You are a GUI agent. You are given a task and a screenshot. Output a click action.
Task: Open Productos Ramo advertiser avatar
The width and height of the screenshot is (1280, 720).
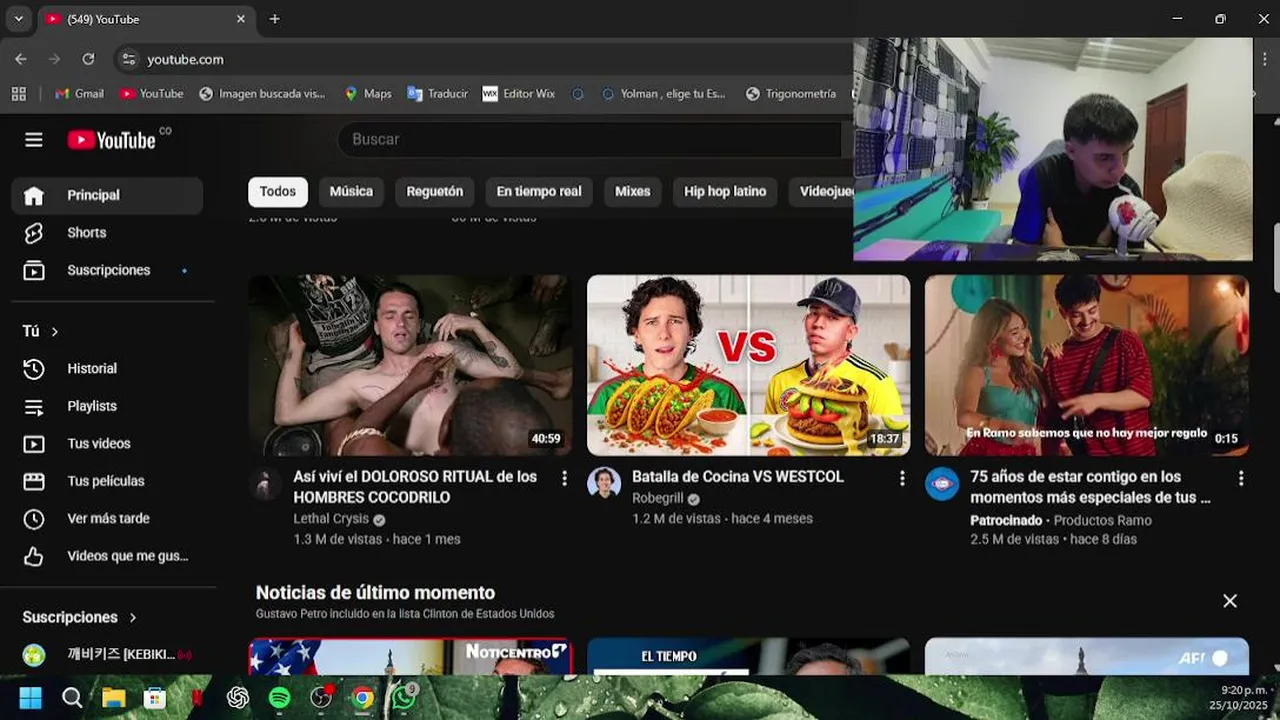pyautogui.click(x=942, y=484)
